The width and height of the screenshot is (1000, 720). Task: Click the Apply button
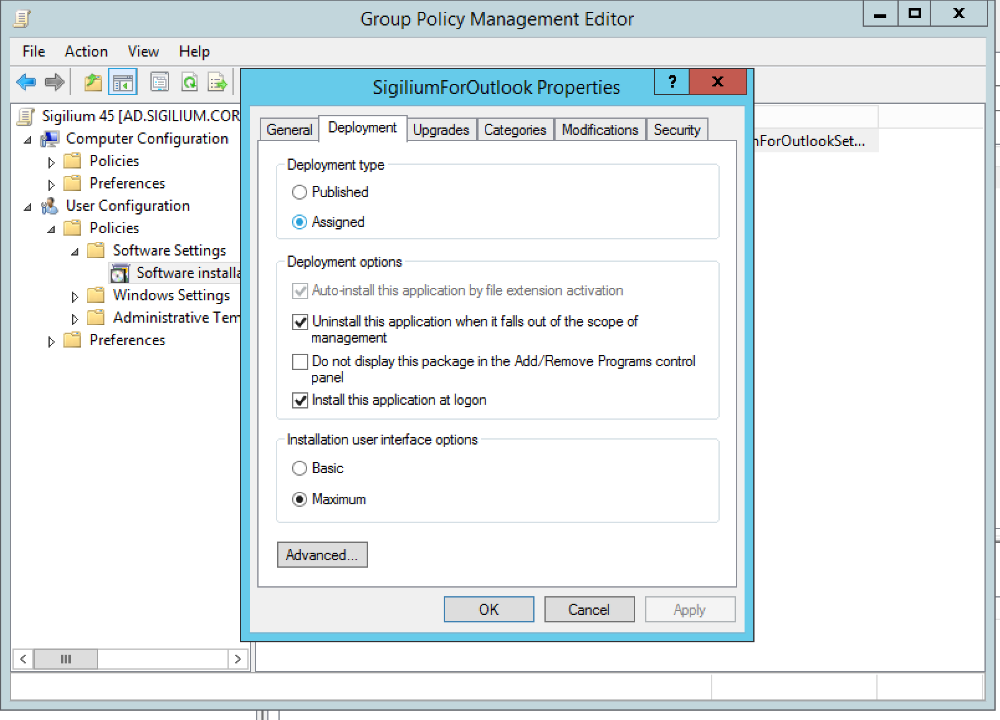[x=689, y=610]
